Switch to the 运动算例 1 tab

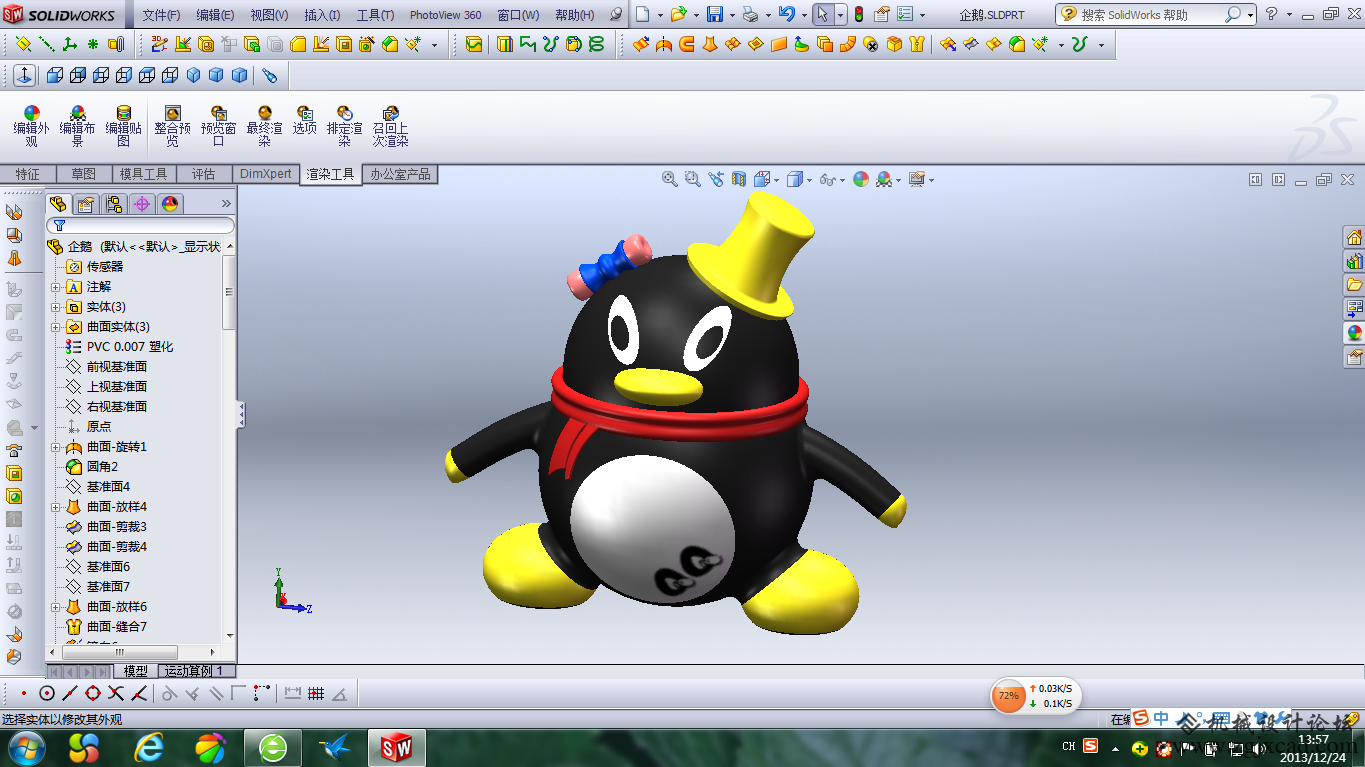click(x=197, y=671)
